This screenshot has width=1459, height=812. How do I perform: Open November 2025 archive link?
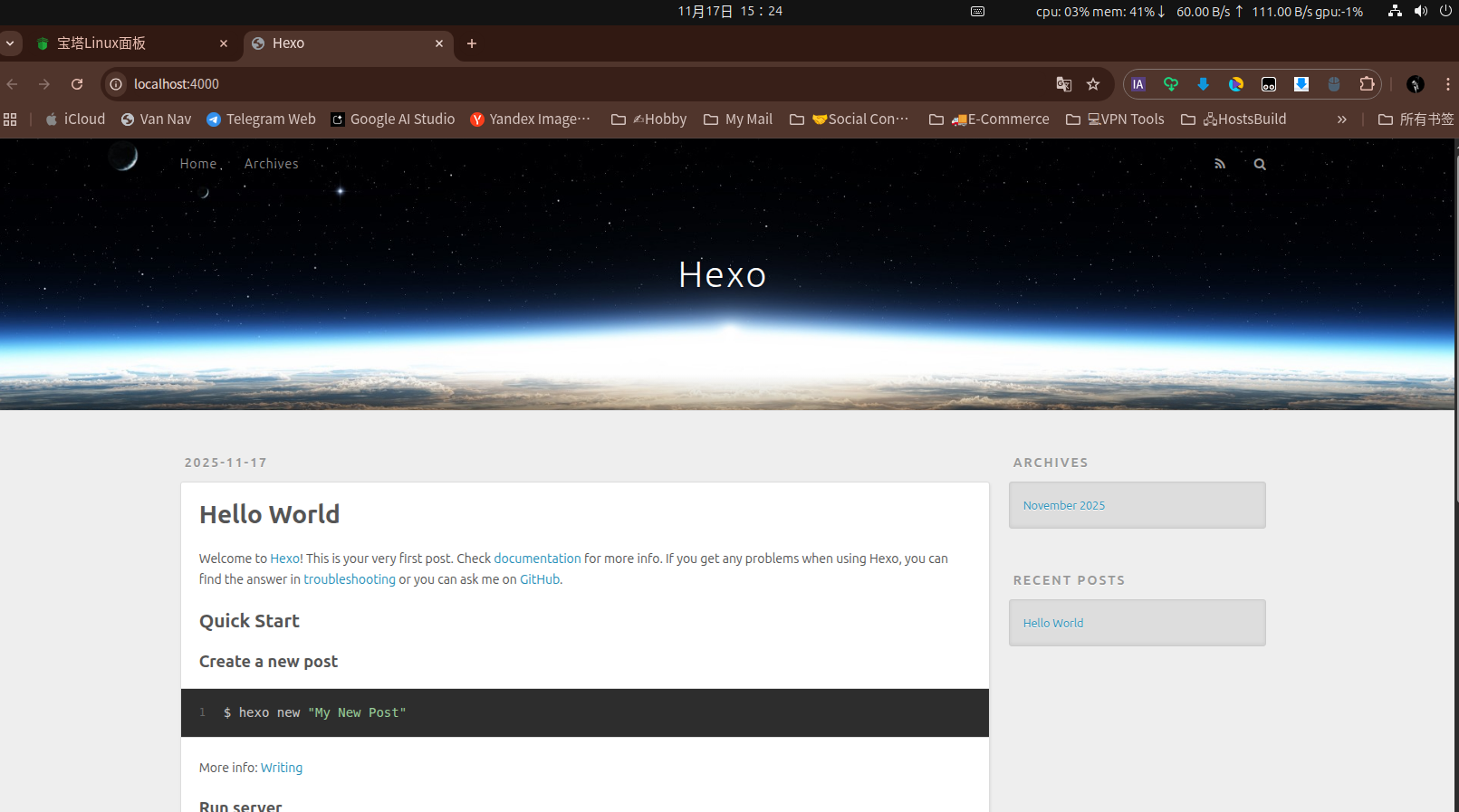(x=1064, y=505)
